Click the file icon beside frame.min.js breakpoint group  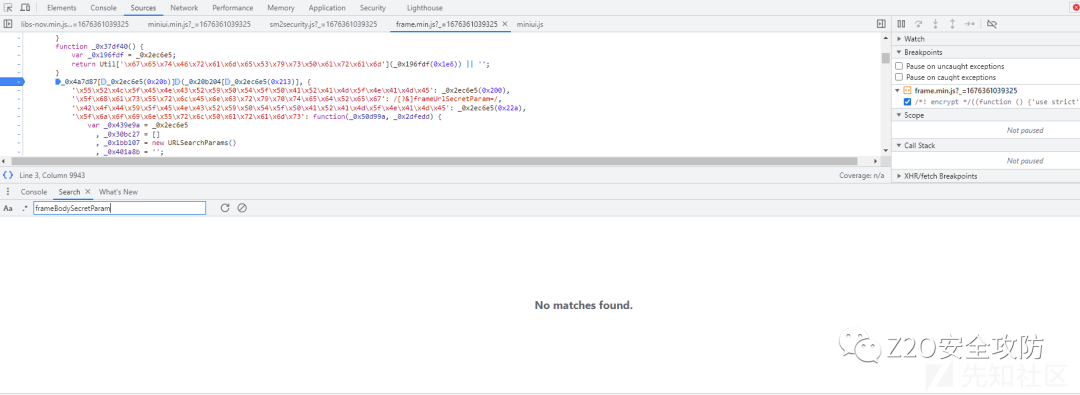point(906,90)
